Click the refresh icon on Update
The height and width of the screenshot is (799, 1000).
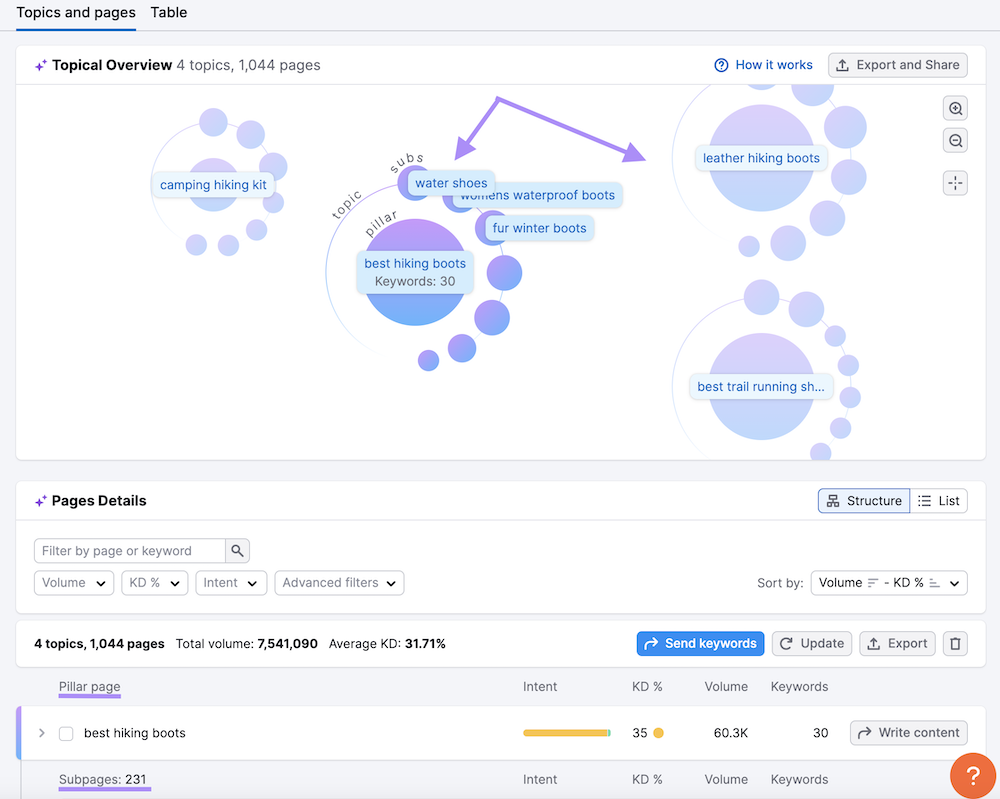click(786, 643)
